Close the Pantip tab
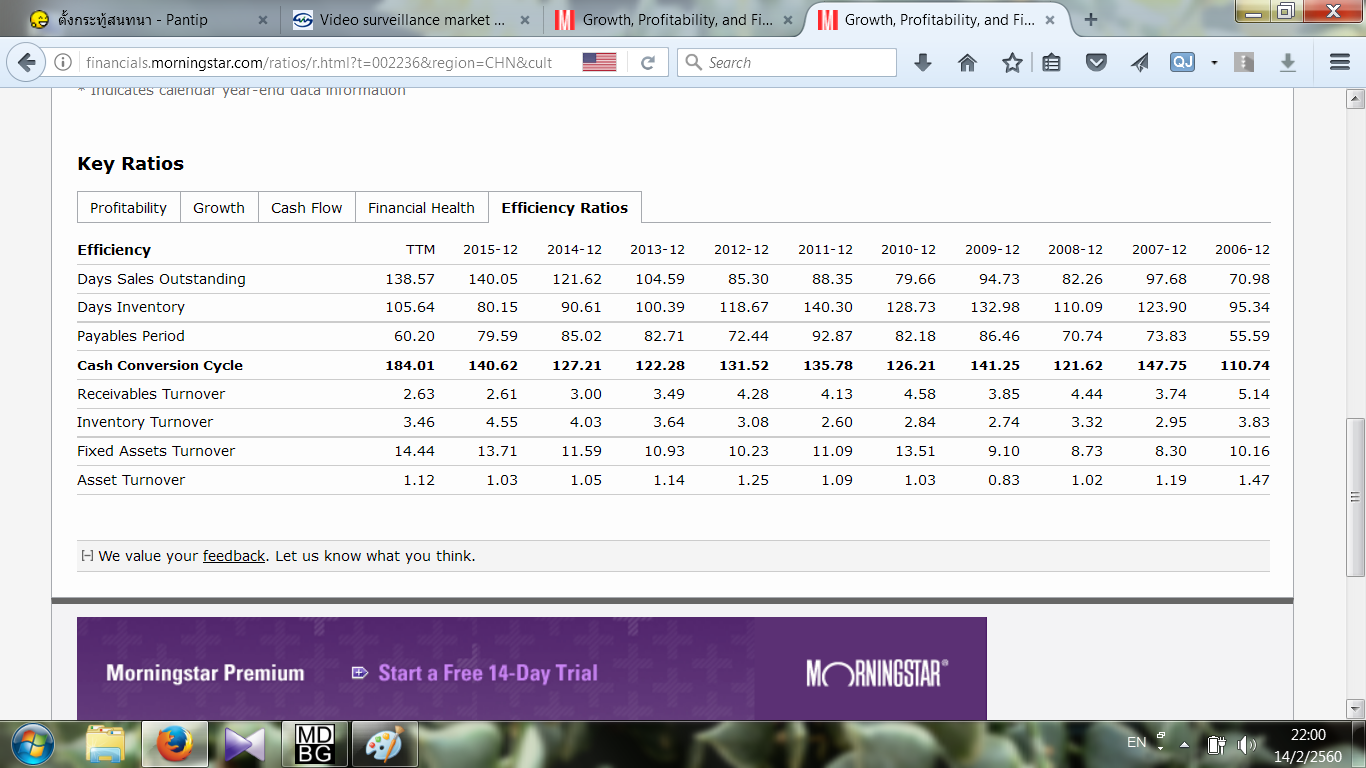The width and height of the screenshot is (1366, 768). [x=262, y=20]
